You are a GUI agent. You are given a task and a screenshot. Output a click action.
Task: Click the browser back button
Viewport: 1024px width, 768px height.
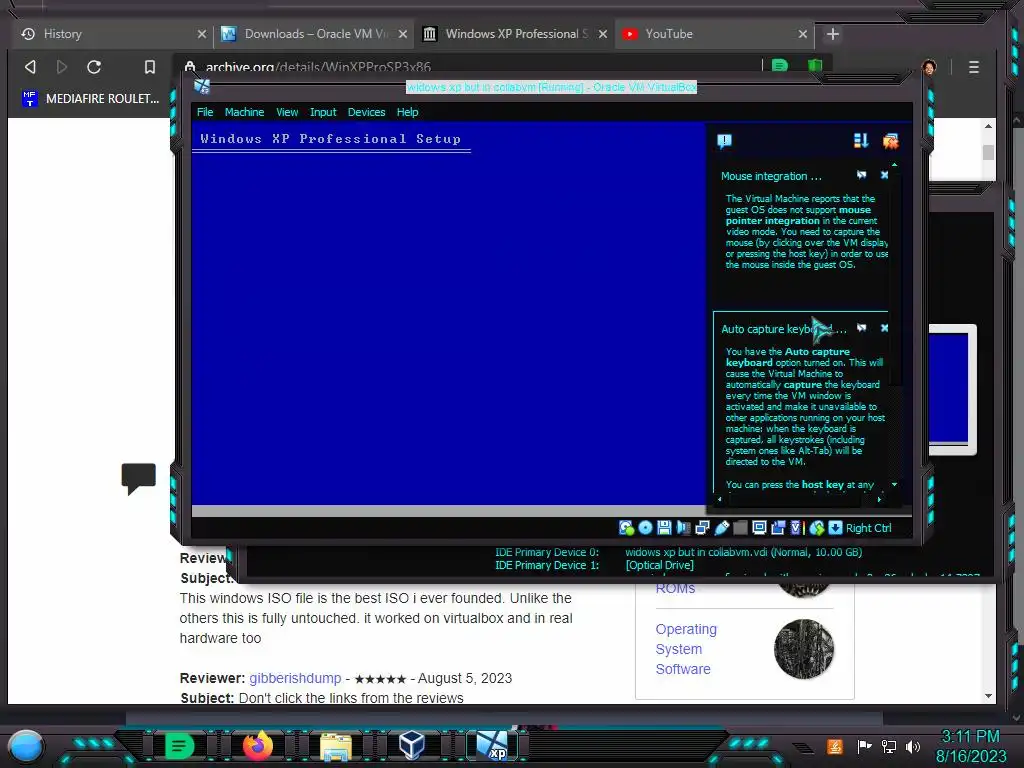pos(30,67)
